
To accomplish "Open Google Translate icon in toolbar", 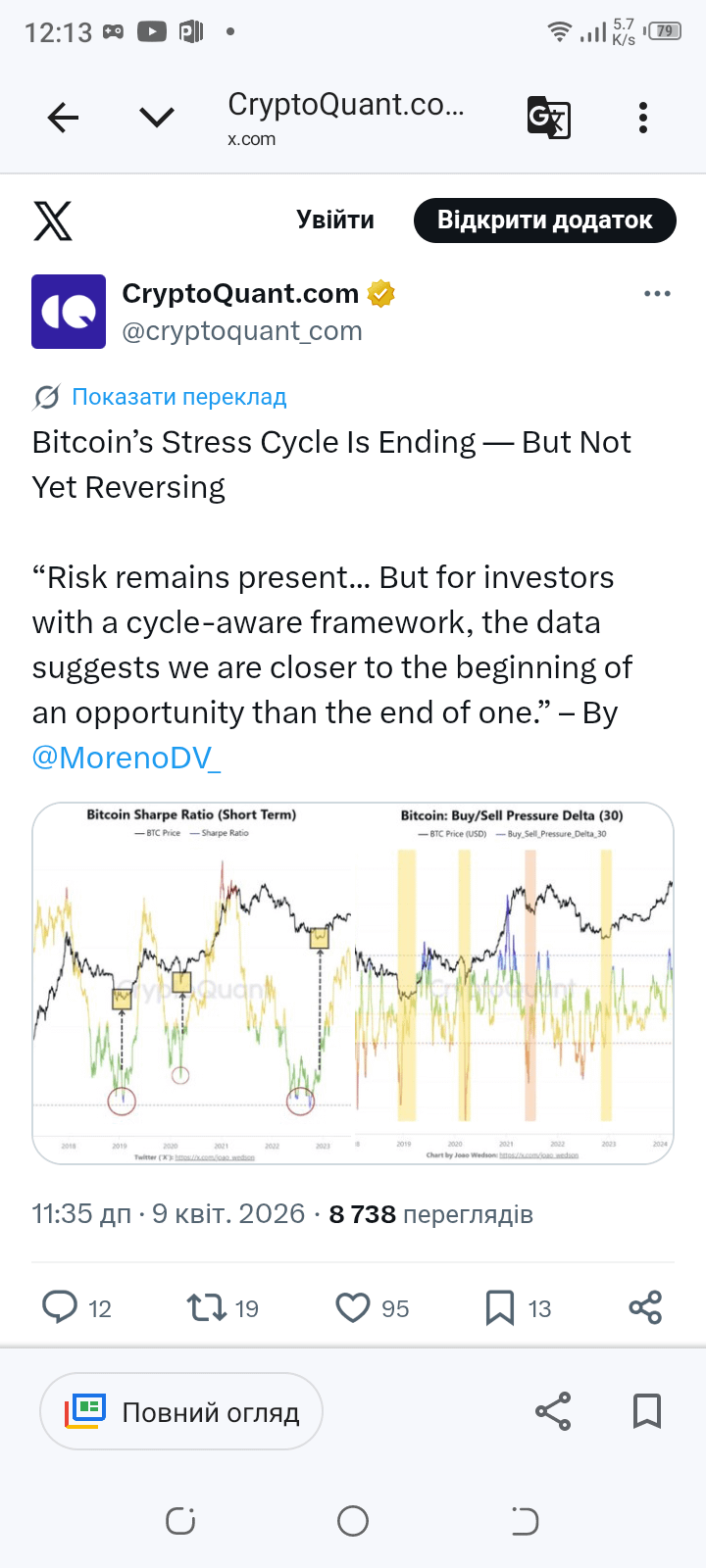I will 548,118.
